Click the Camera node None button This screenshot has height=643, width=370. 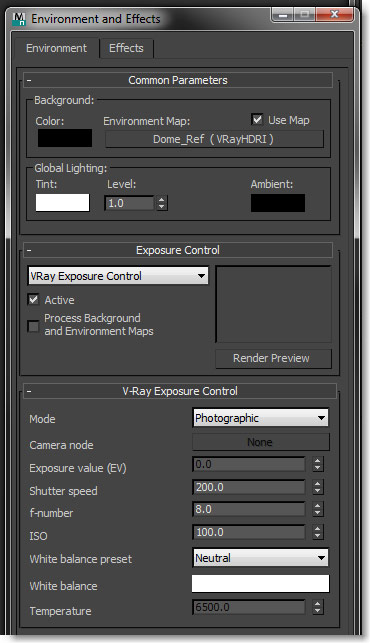pyautogui.click(x=260, y=442)
